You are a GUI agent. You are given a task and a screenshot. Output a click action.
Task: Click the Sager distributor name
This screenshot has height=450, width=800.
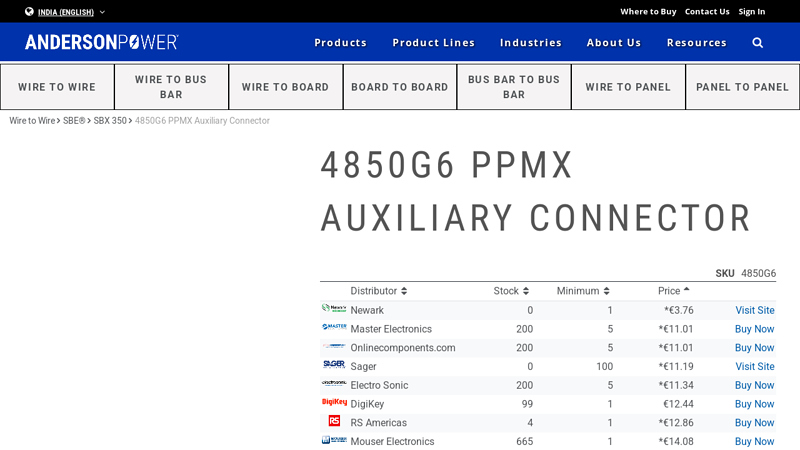(363, 366)
